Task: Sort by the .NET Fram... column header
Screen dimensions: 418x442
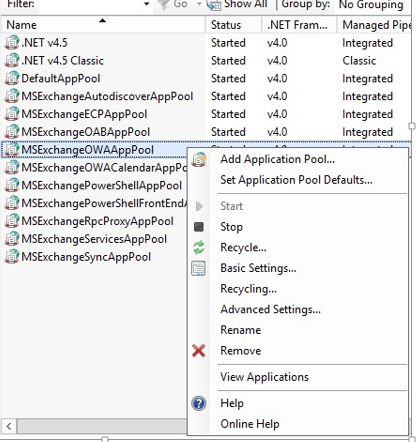Action: pyautogui.click(x=299, y=25)
